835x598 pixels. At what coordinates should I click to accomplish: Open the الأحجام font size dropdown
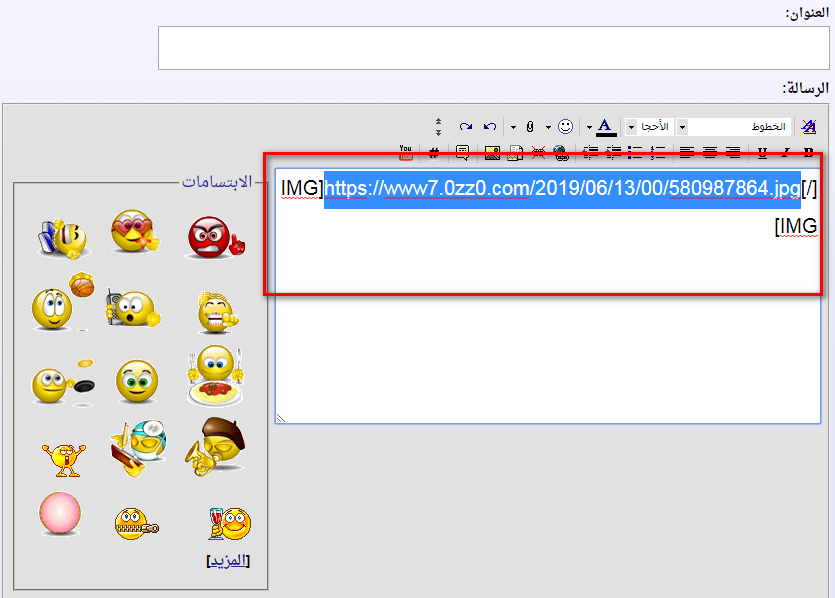pos(650,127)
